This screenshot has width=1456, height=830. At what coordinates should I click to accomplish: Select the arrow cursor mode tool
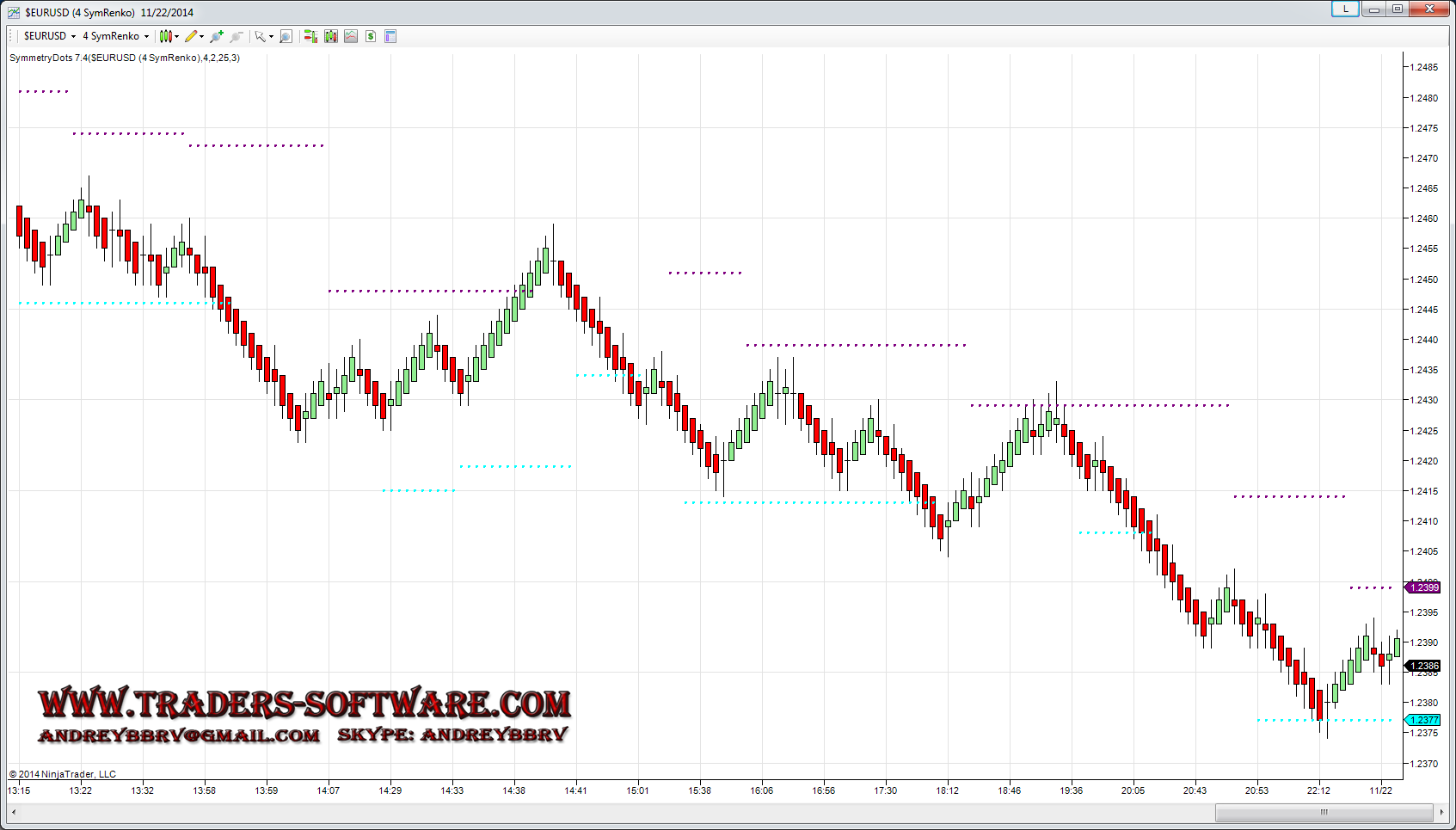(260, 36)
